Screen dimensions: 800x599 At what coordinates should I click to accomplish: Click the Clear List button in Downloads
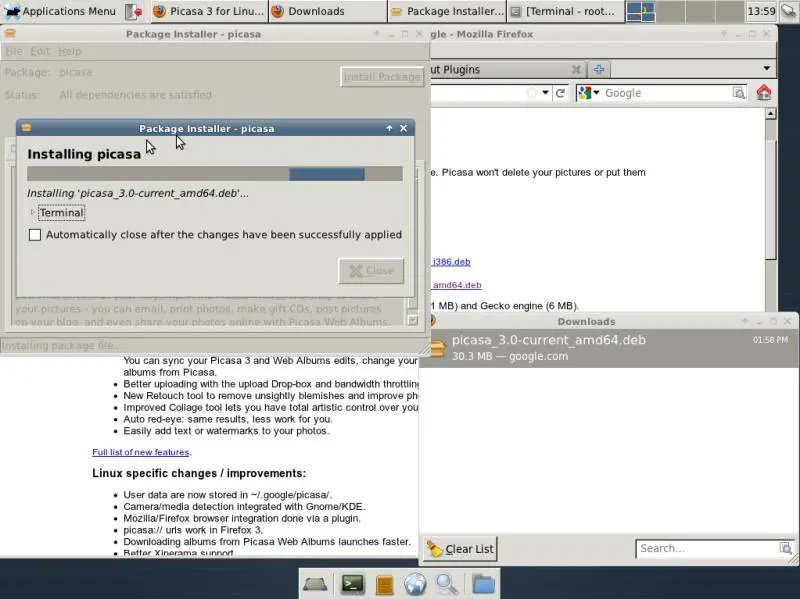[x=460, y=549]
